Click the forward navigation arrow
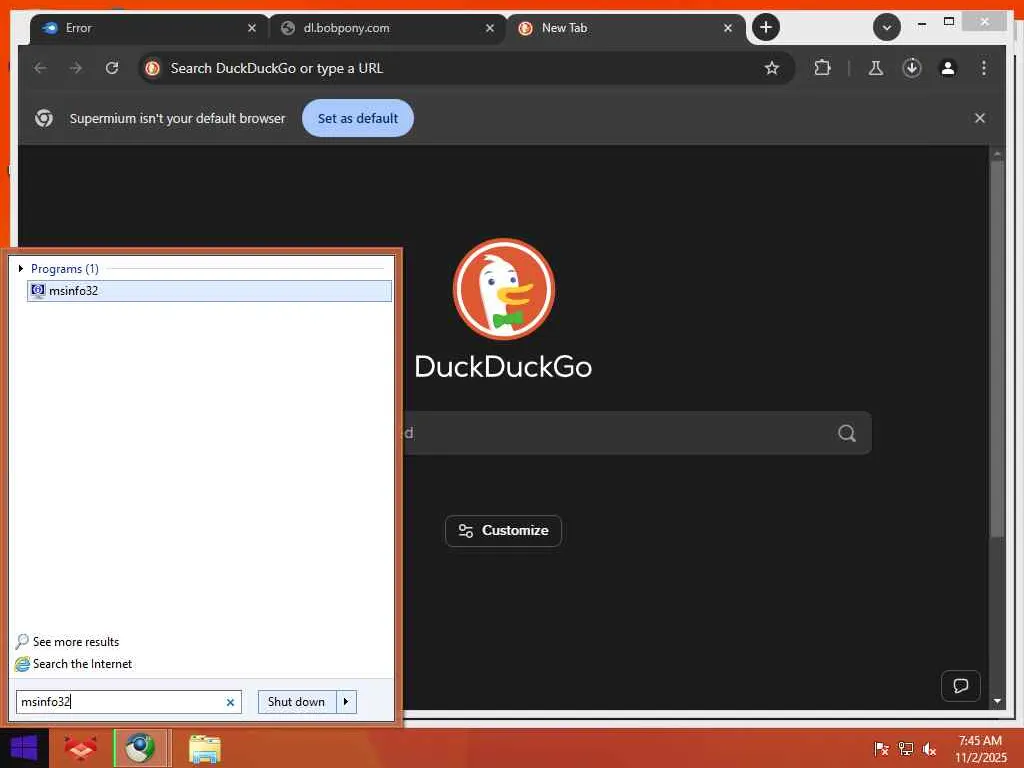The width and height of the screenshot is (1024, 768). [x=76, y=68]
